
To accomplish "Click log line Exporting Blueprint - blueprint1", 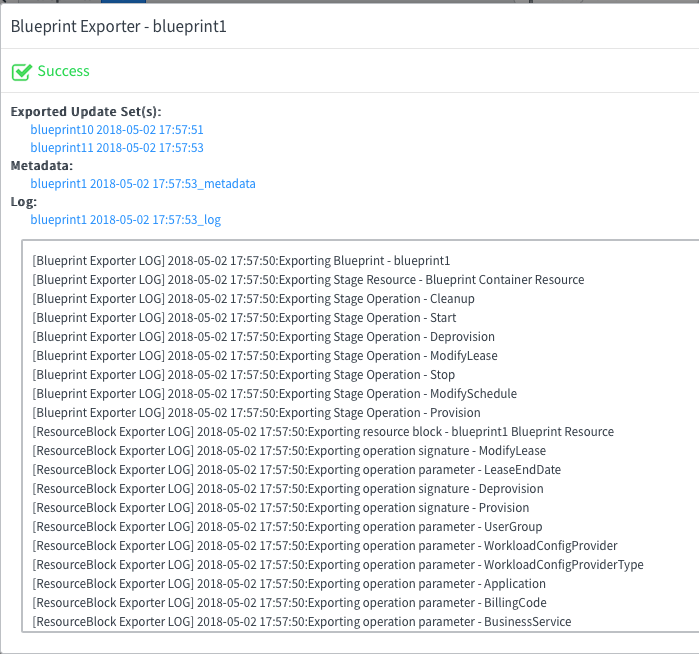I will (241, 261).
